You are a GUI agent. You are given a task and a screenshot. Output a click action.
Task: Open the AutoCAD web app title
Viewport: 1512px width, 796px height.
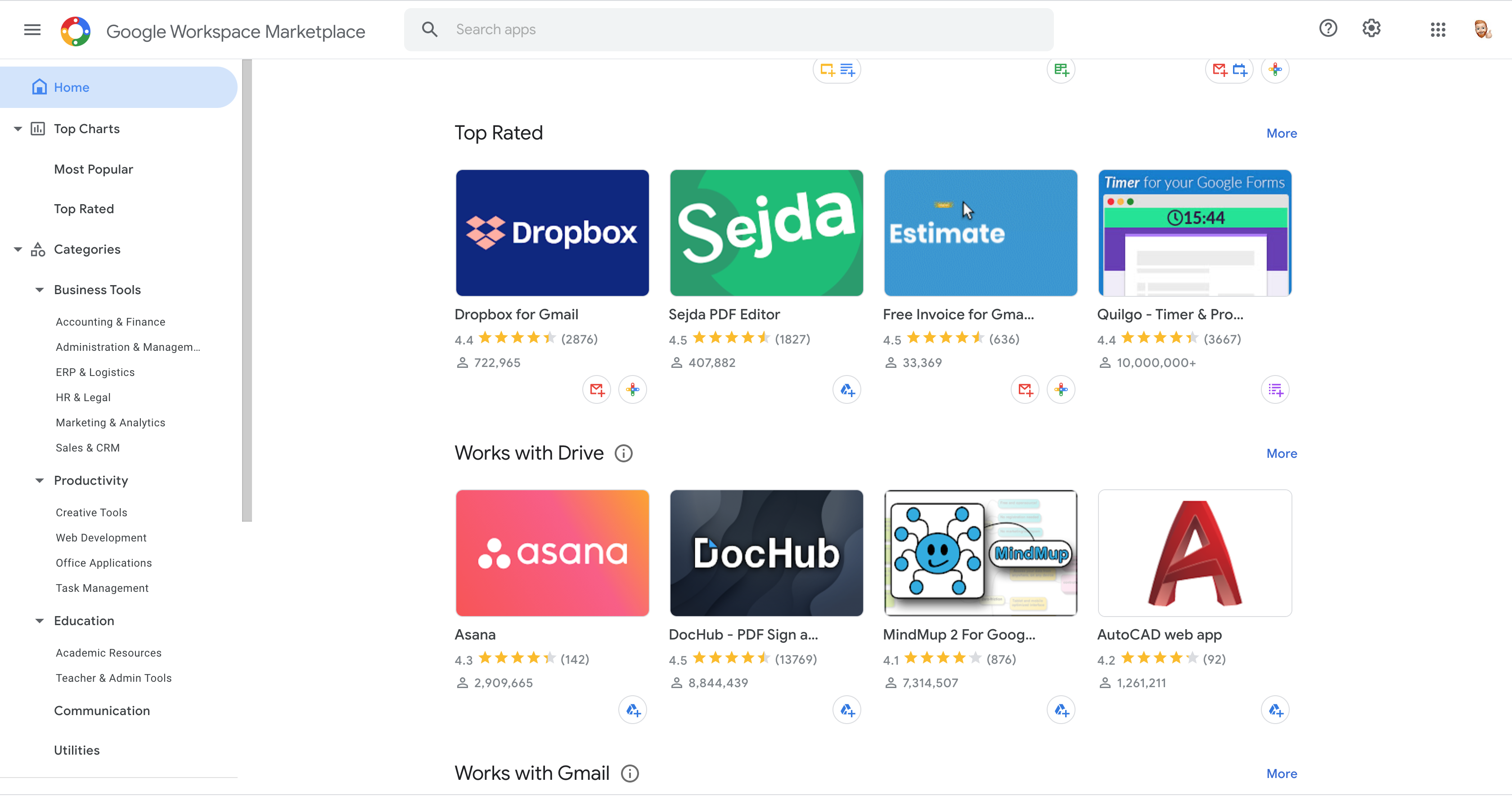point(1159,635)
